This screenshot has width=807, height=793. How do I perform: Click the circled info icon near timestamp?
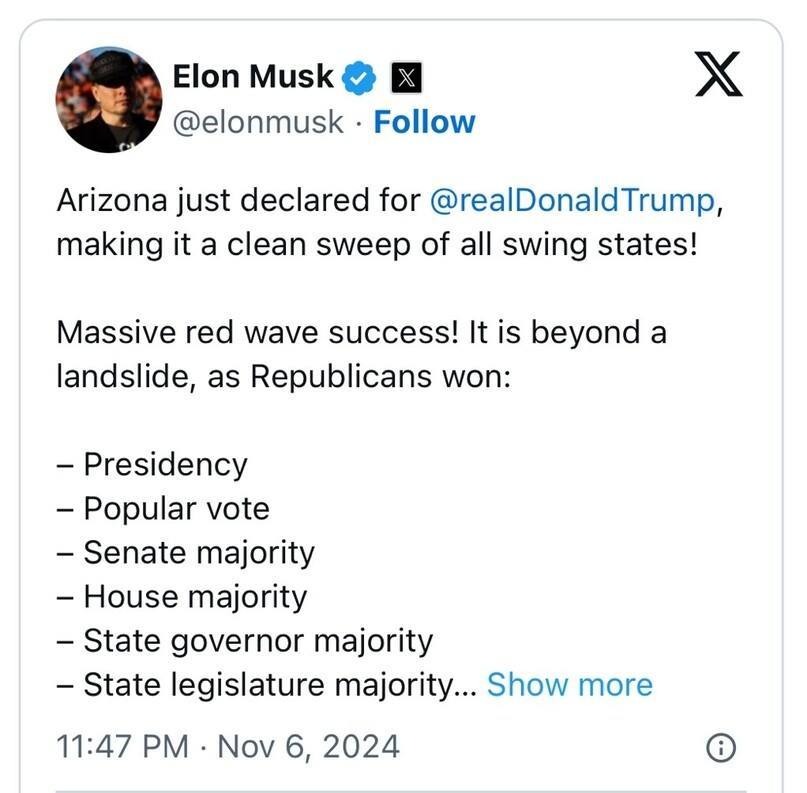pos(721,747)
